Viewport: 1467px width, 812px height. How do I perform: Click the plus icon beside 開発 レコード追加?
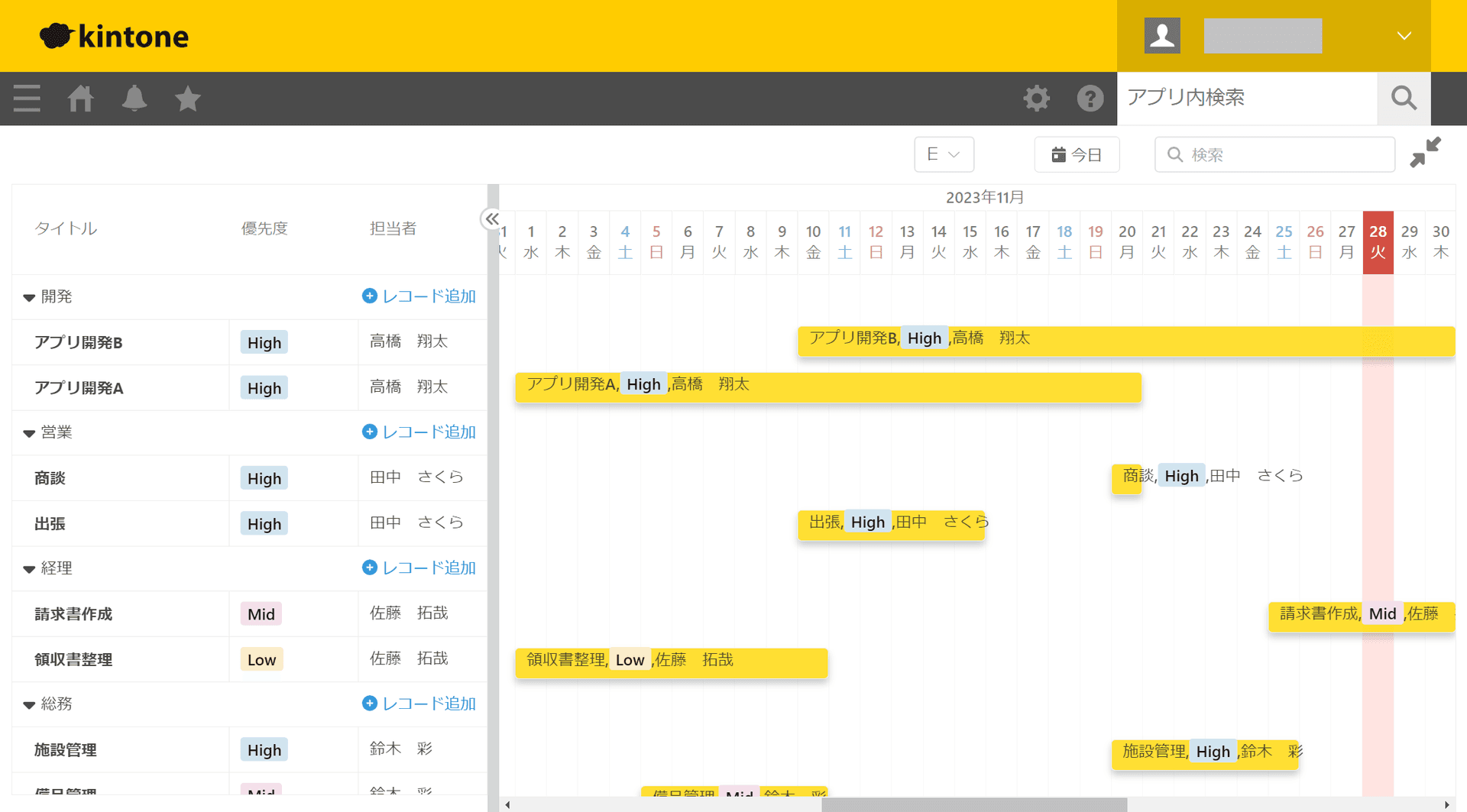(370, 296)
